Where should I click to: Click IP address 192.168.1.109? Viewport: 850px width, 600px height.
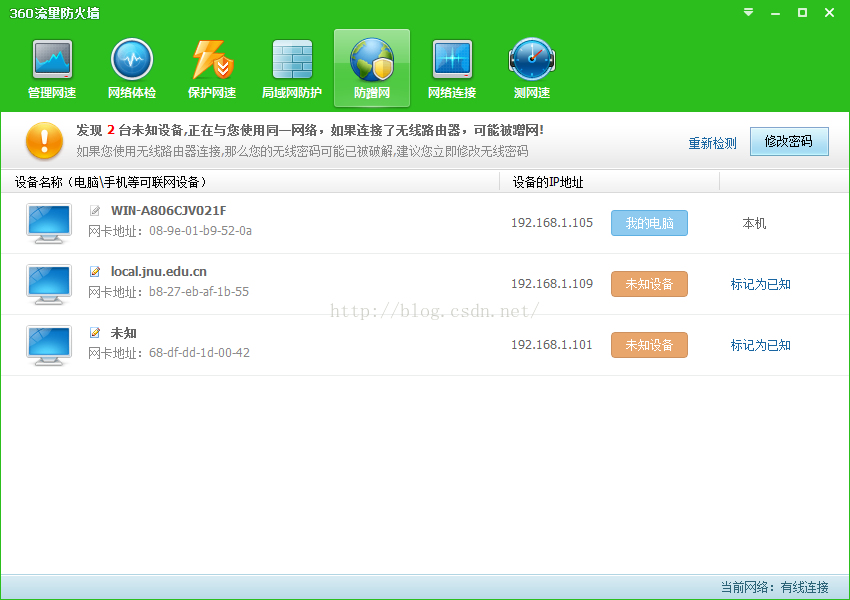(552, 283)
